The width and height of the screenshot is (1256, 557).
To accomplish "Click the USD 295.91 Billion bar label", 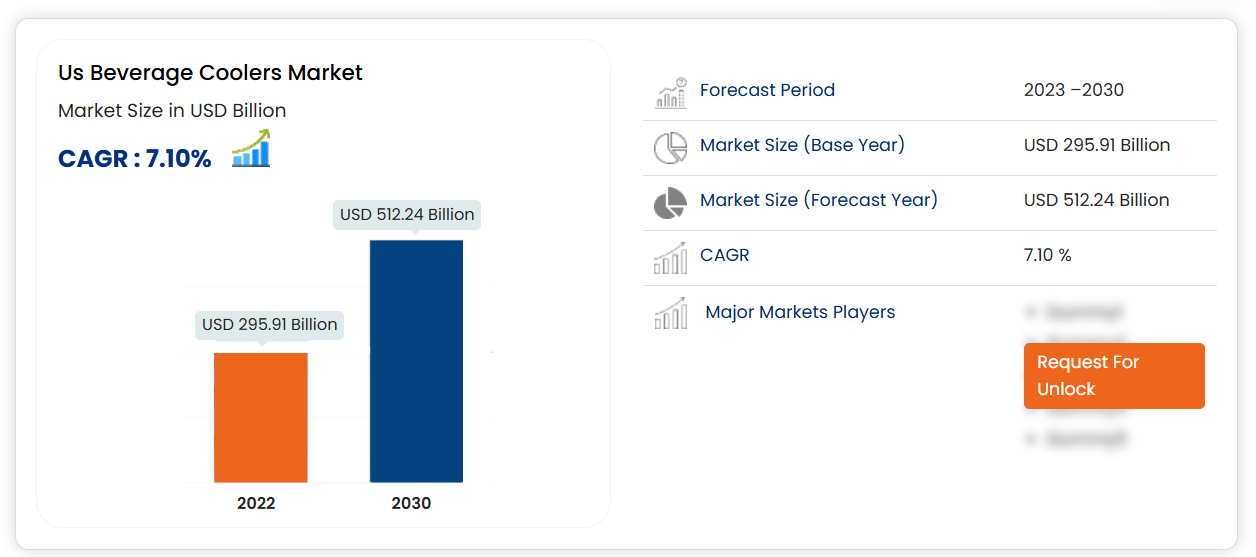I will click(269, 324).
